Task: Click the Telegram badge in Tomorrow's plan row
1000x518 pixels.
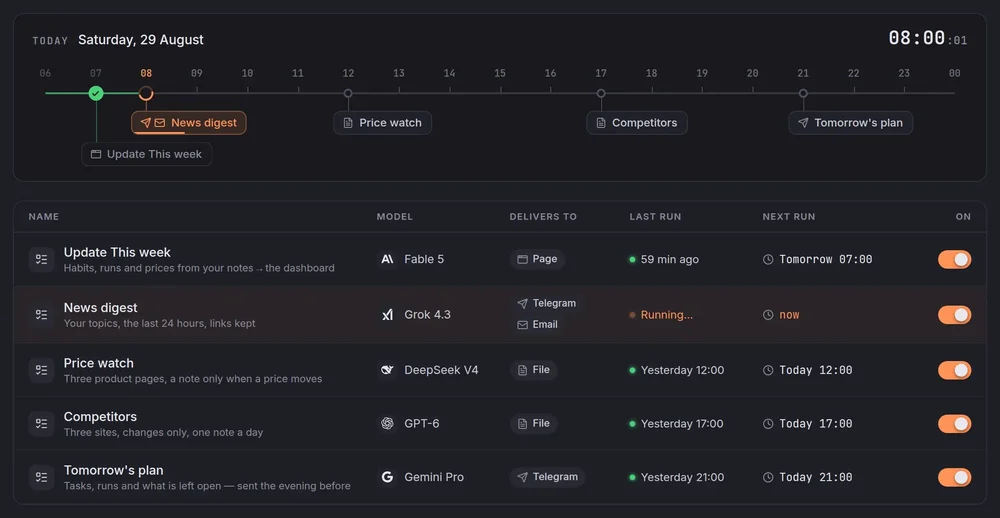Action: click(547, 477)
